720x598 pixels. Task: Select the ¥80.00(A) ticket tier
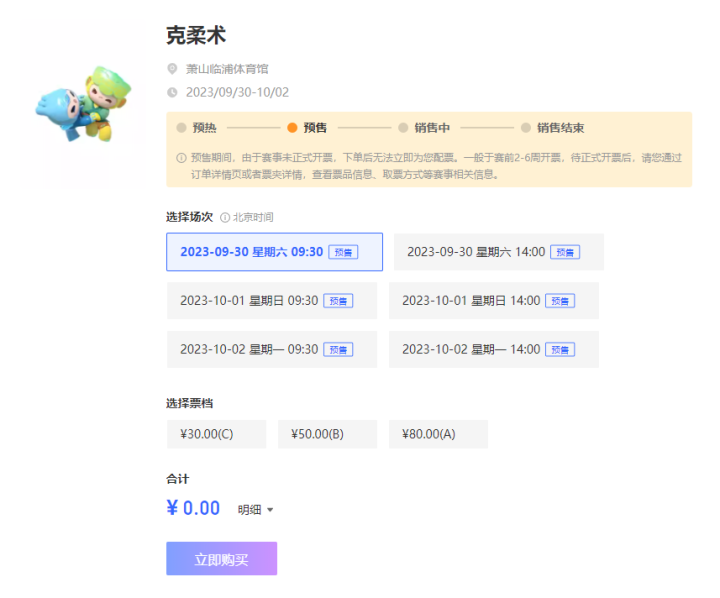tap(438, 434)
